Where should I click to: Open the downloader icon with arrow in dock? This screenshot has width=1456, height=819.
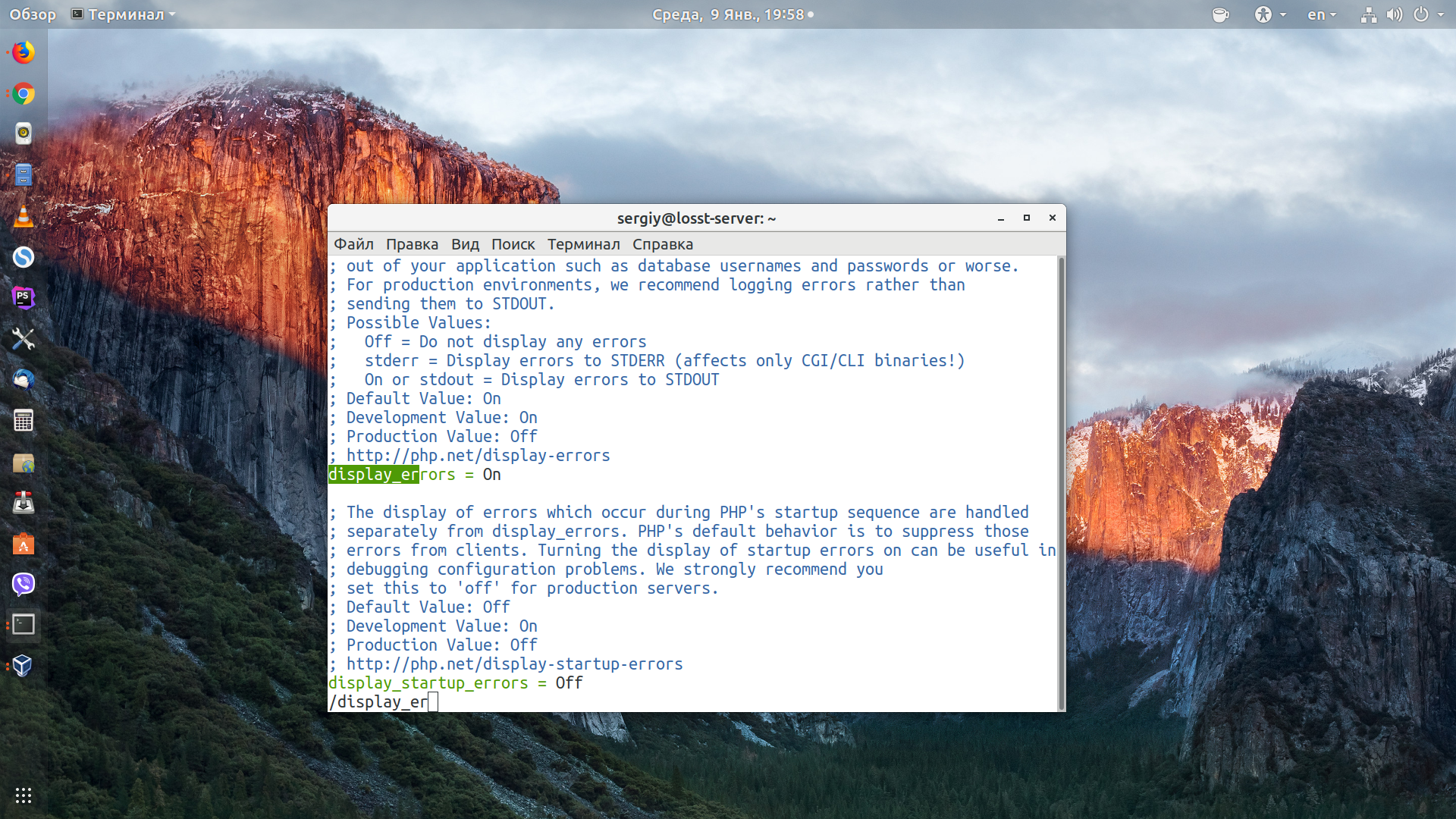click(x=24, y=503)
